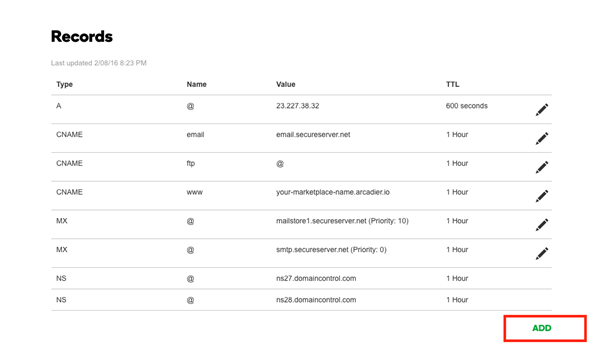Select the www name cell
This screenshot has width=602, height=363.
(195, 192)
